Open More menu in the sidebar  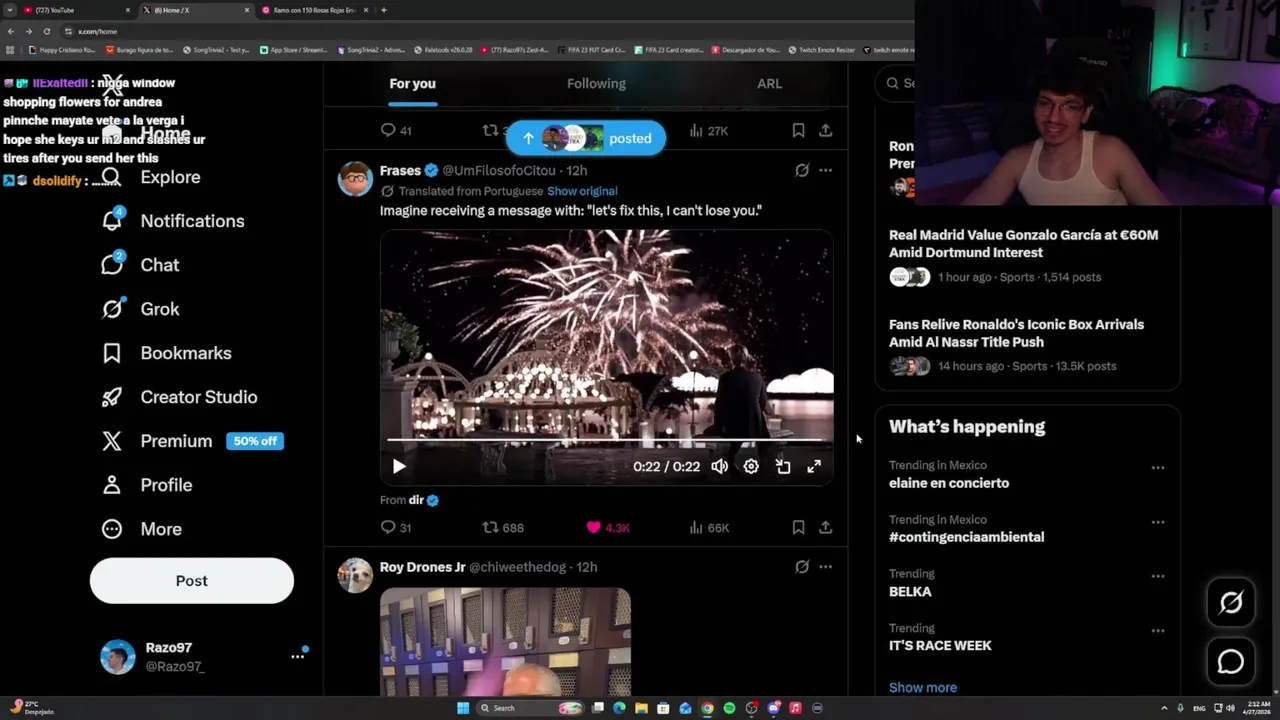pos(141,529)
